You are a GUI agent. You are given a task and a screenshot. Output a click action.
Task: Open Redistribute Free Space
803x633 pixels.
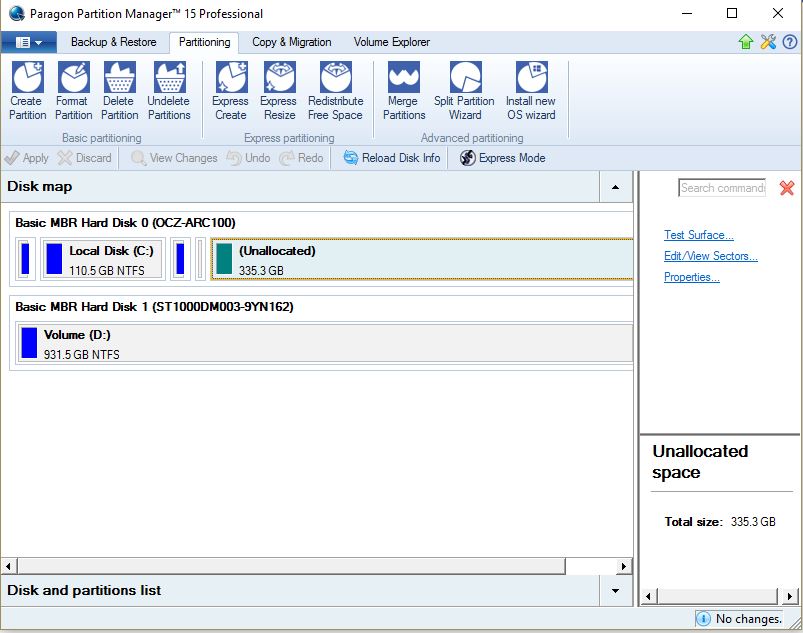point(335,91)
